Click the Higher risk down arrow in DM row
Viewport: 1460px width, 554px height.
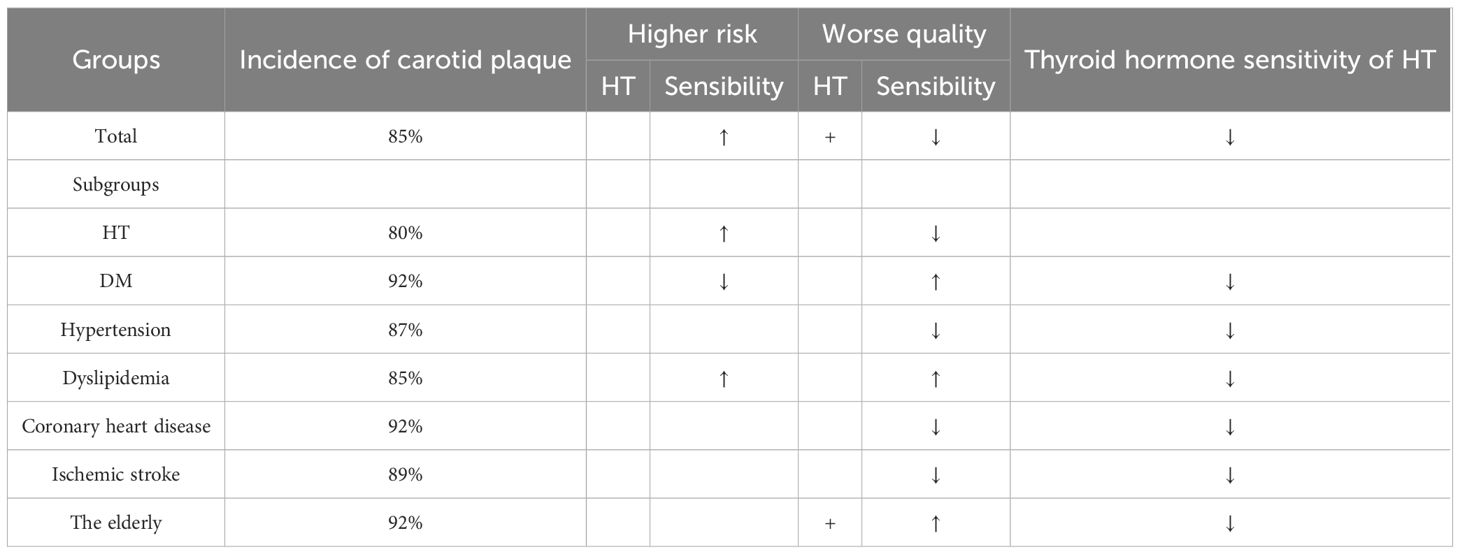coord(724,282)
